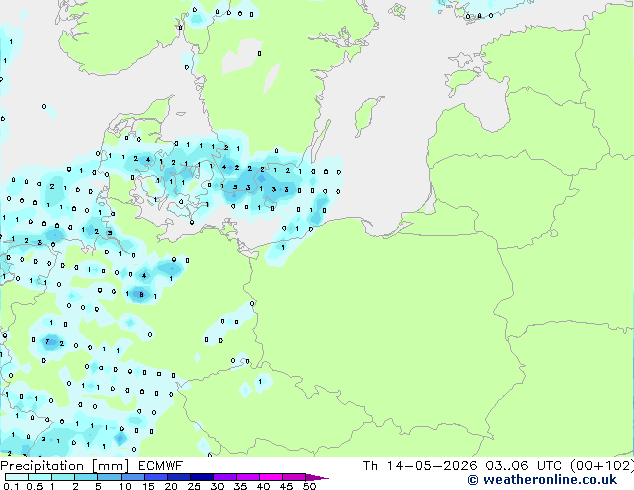Pick the 15–20 mm legend color swatch
The width and height of the screenshot is (634, 490).
click(156, 477)
